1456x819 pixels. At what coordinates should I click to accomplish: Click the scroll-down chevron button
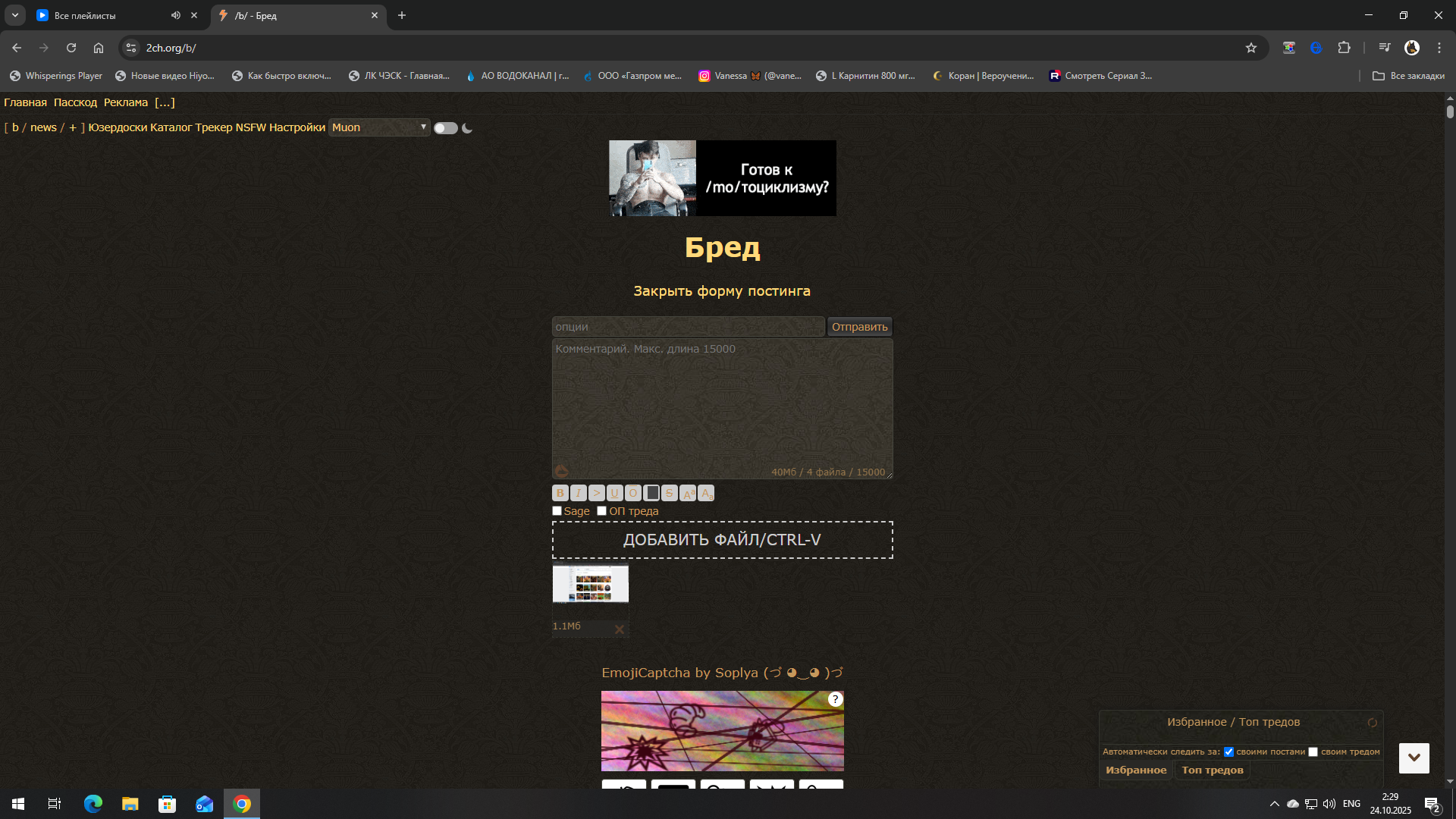click(x=1414, y=758)
